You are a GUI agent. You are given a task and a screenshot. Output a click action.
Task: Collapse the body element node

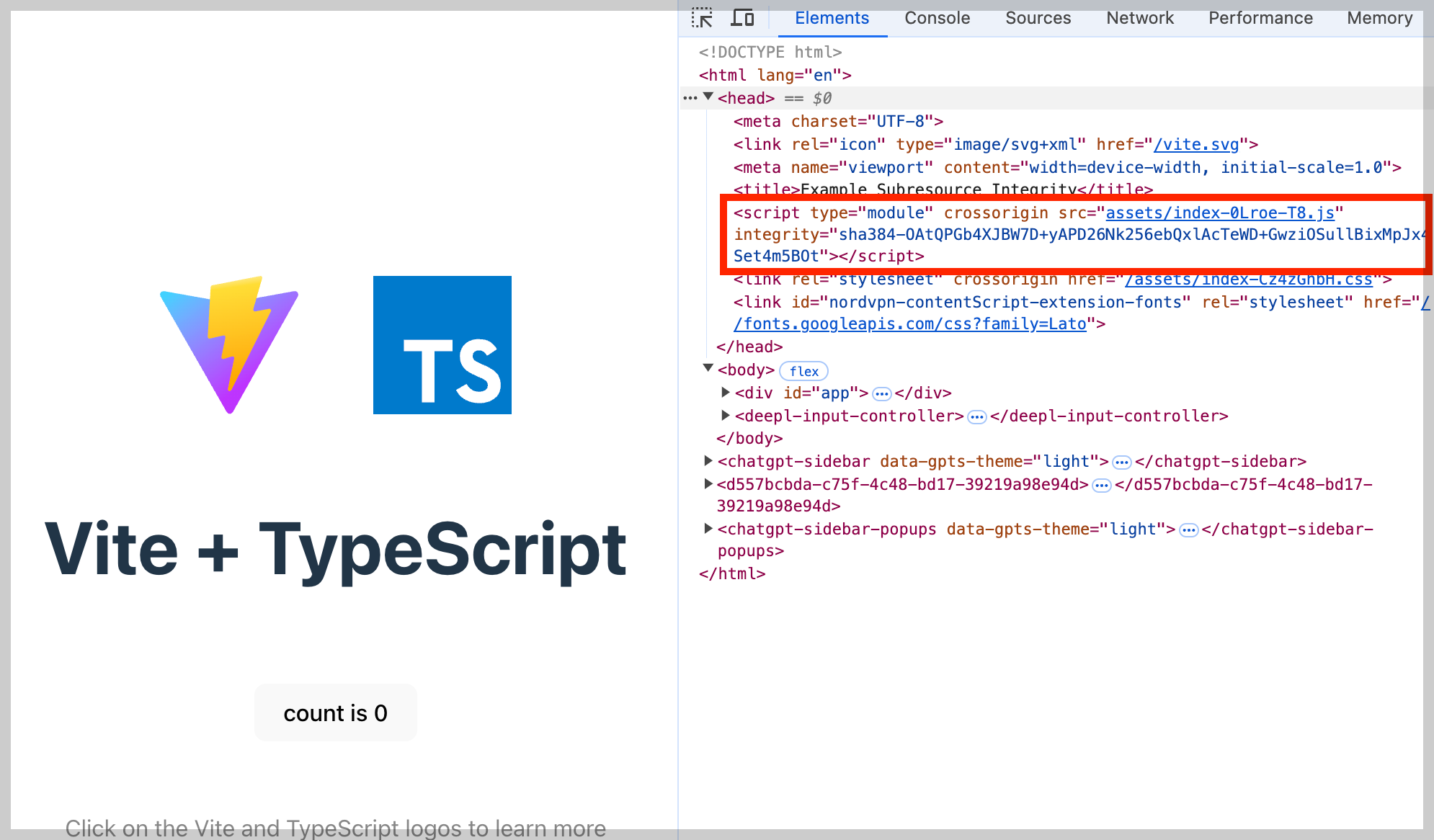coord(708,368)
